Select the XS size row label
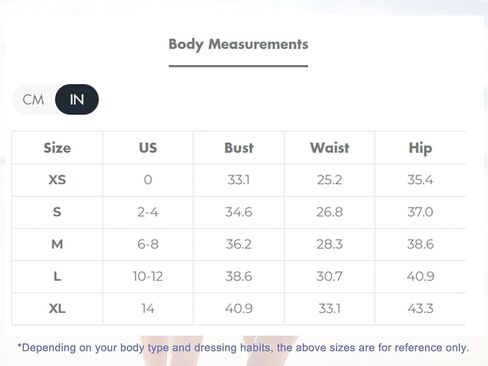 point(57,180)
